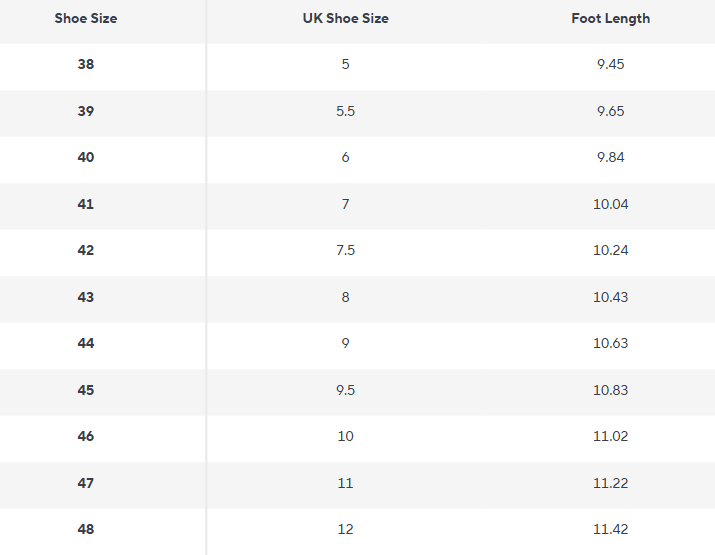Click UK shoe size 5.5 value
This screenshot has width=715, height=555.
[345, 111]
